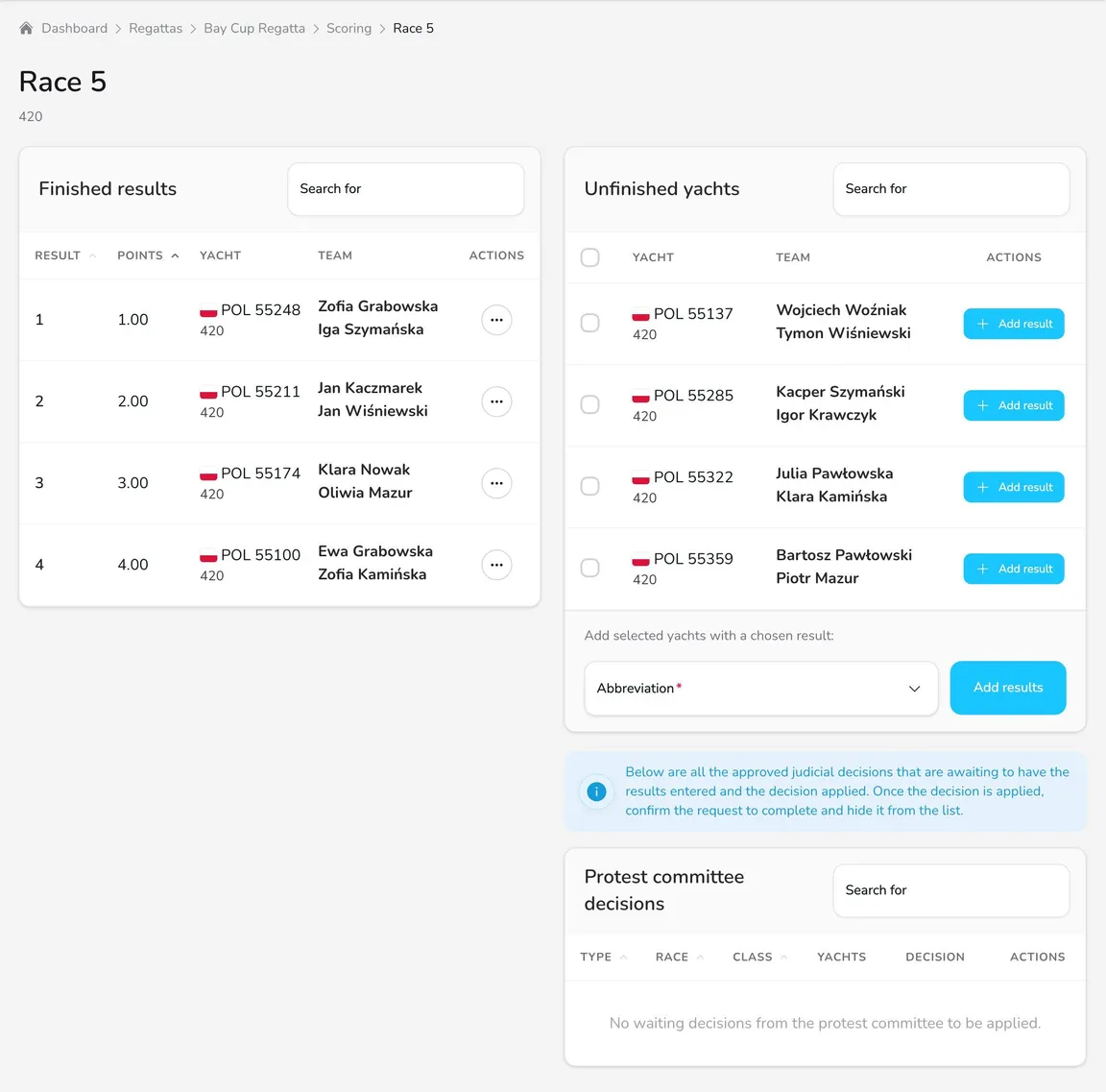Viewport: 1106px width, 1092px height.
Task: Select all unfinished yachts checkbox
Action: 589,256
